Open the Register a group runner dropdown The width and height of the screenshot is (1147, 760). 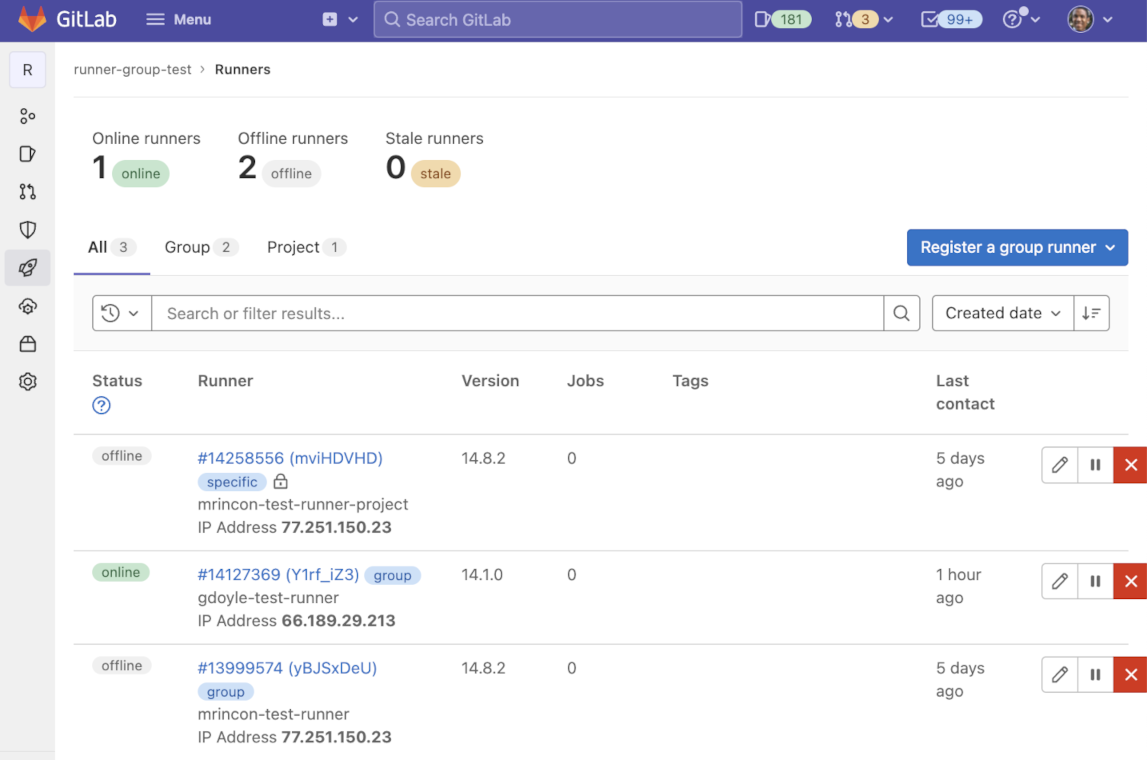pyautogui.click(x=1017, y=248)
